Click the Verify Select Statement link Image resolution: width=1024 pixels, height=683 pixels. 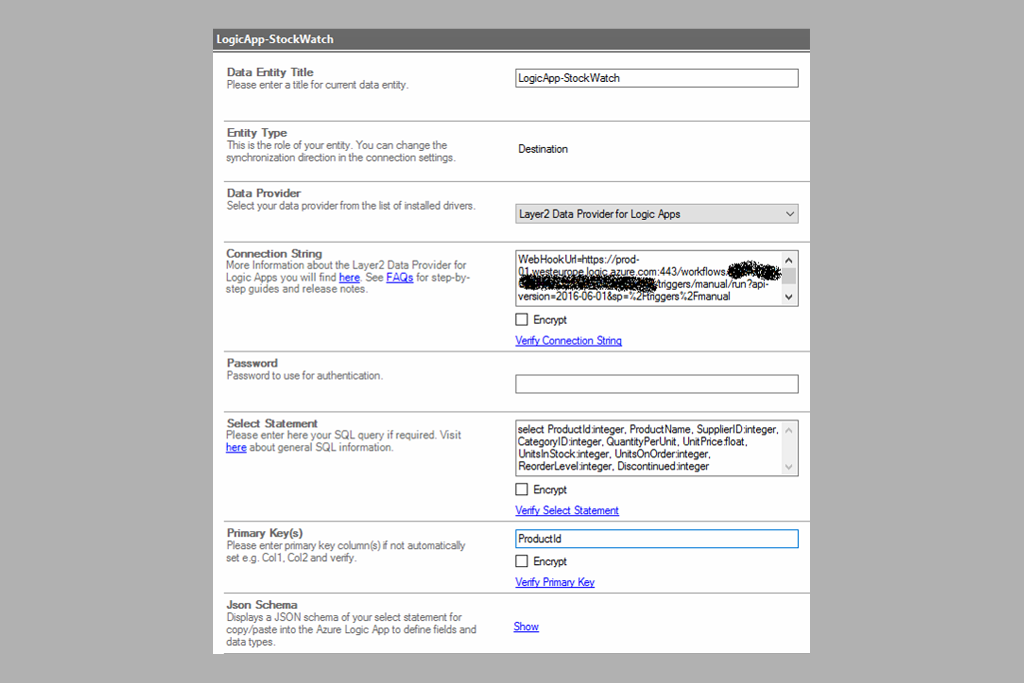(x=567, y=511)
